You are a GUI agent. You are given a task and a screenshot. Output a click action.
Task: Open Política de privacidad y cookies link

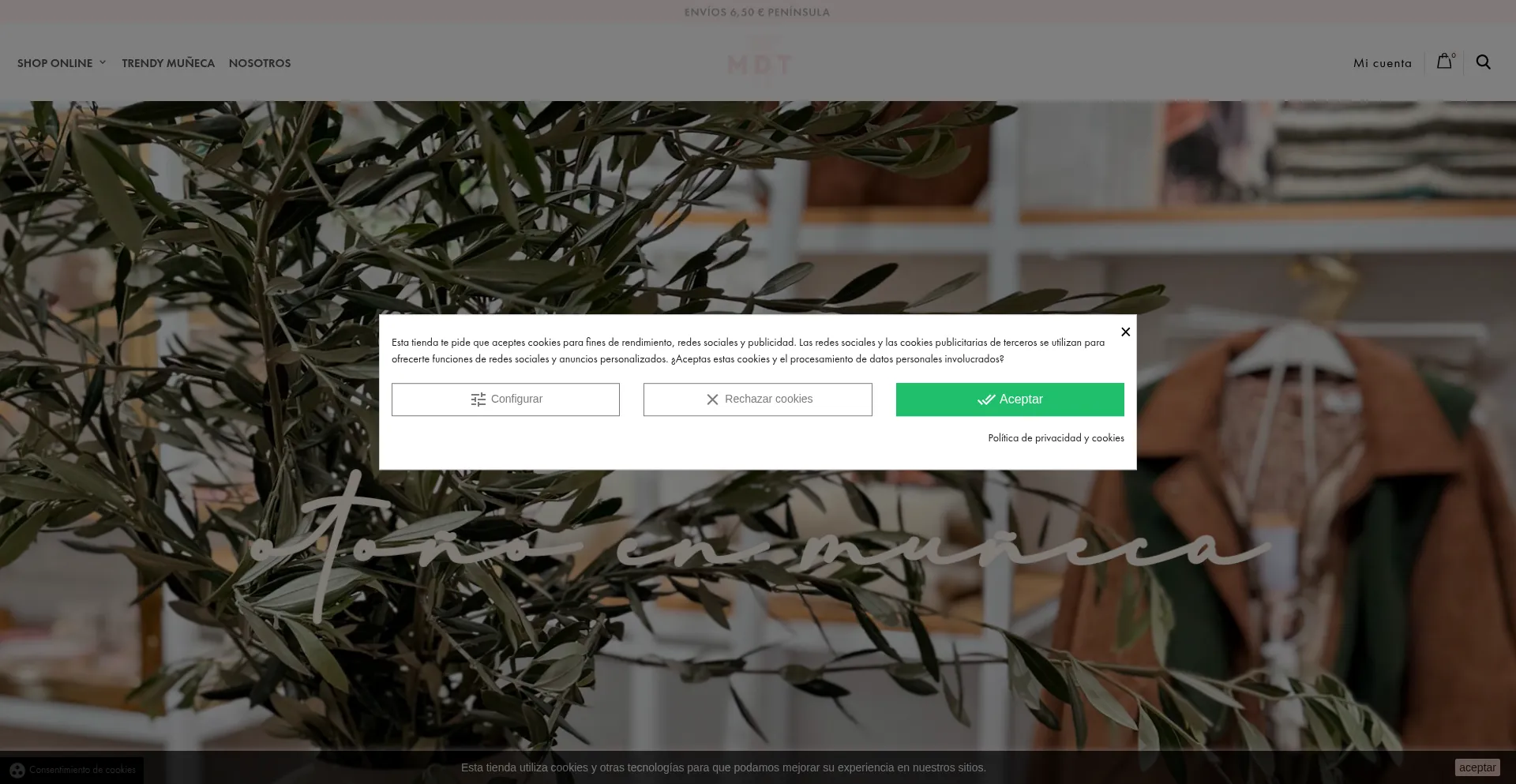[1056, 438]
